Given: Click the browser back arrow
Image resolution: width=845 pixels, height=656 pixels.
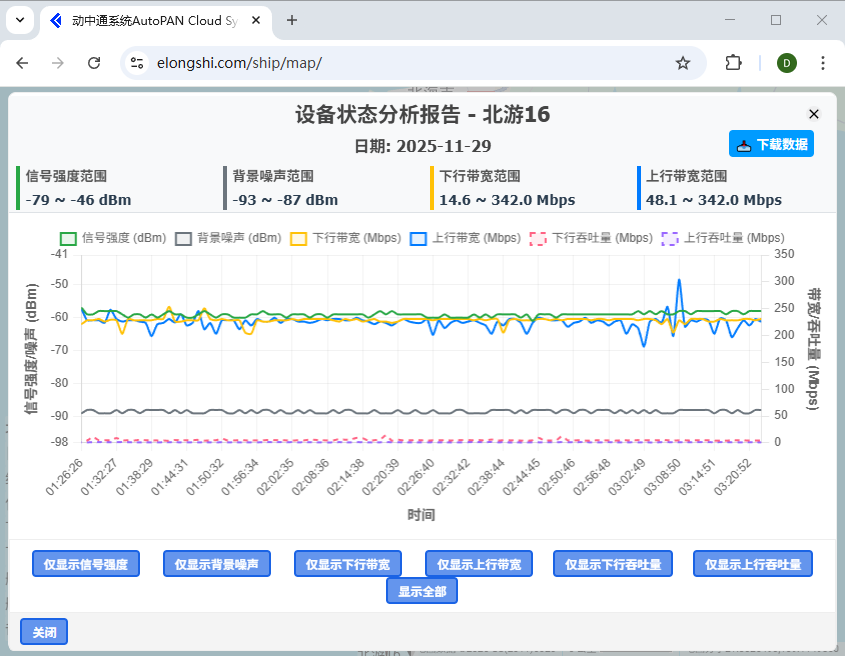Looking at the screenshot, I should 22,62.
